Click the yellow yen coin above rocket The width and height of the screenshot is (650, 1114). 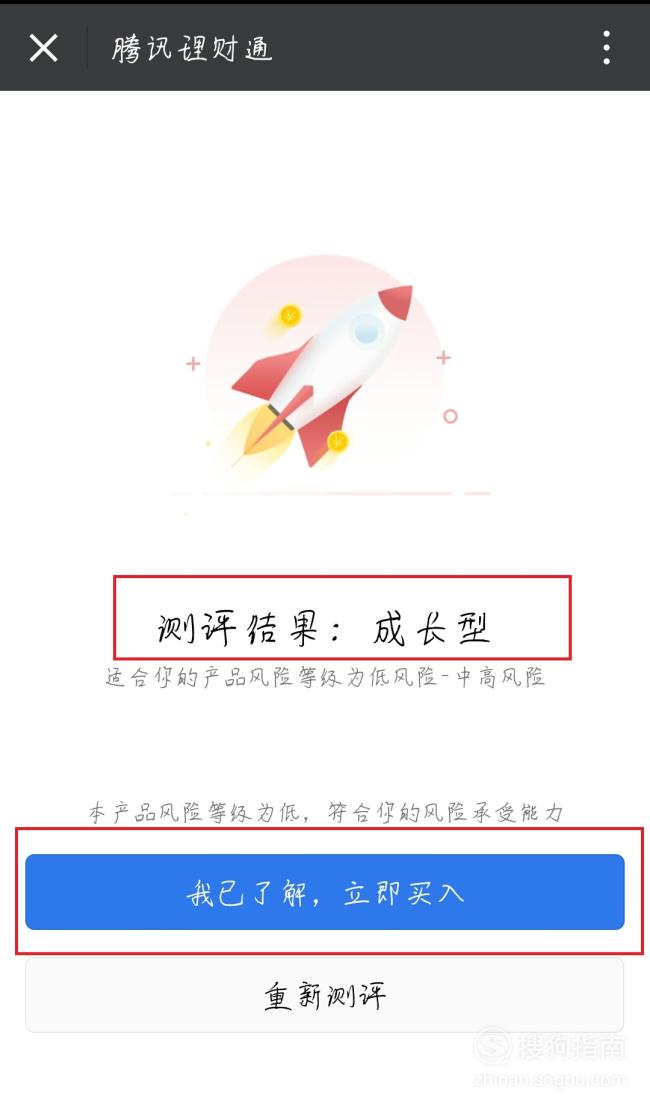tap(290, 314)
